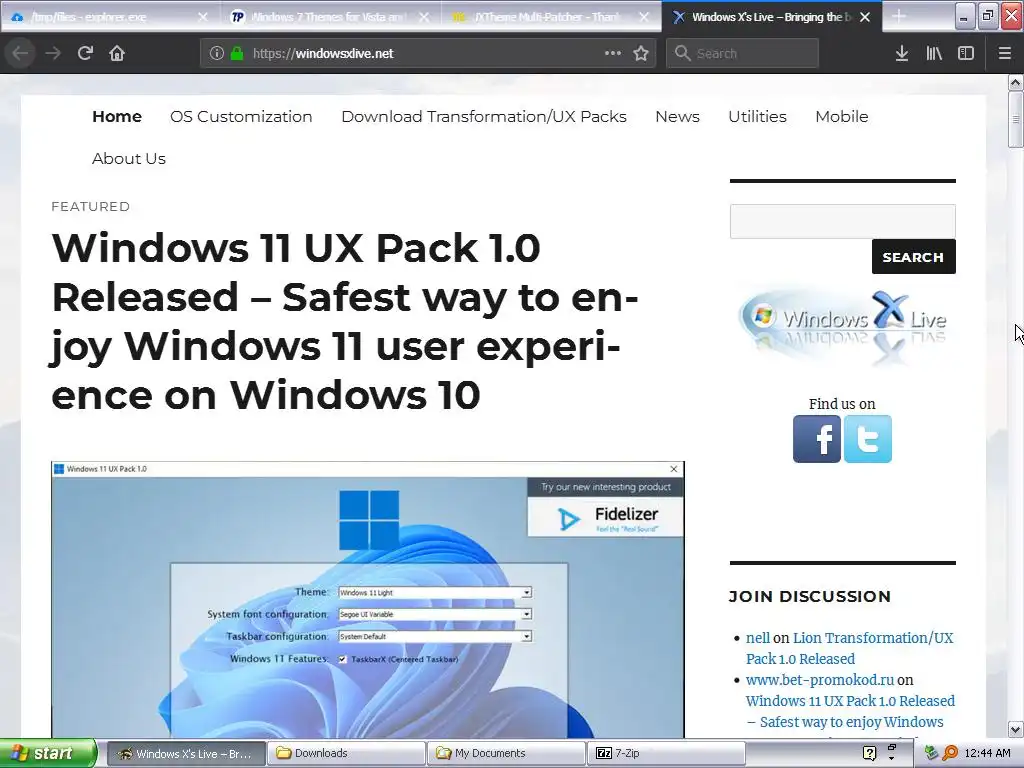Click the back navigation arrow

click(20, 53)
